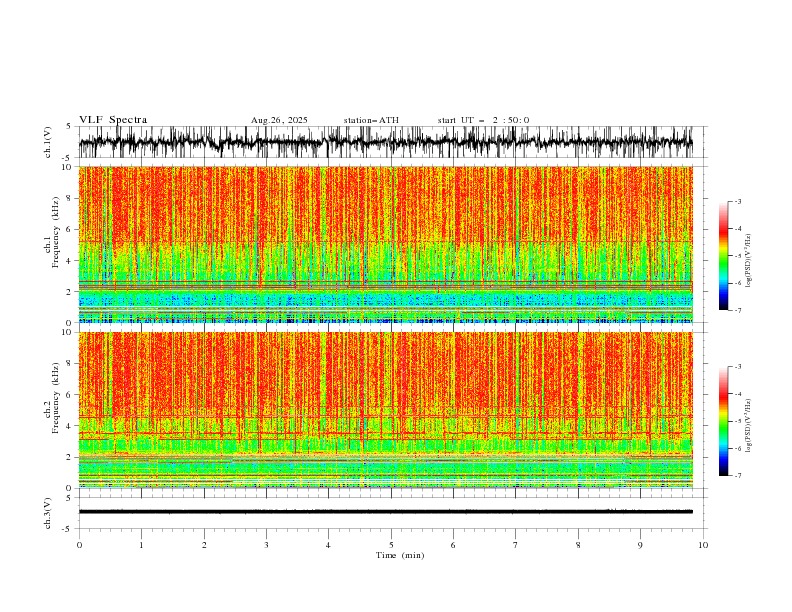Screen dimensions: 792x612
Task: Click the ch.3 flat waveform trace
Action: (386, 512)
